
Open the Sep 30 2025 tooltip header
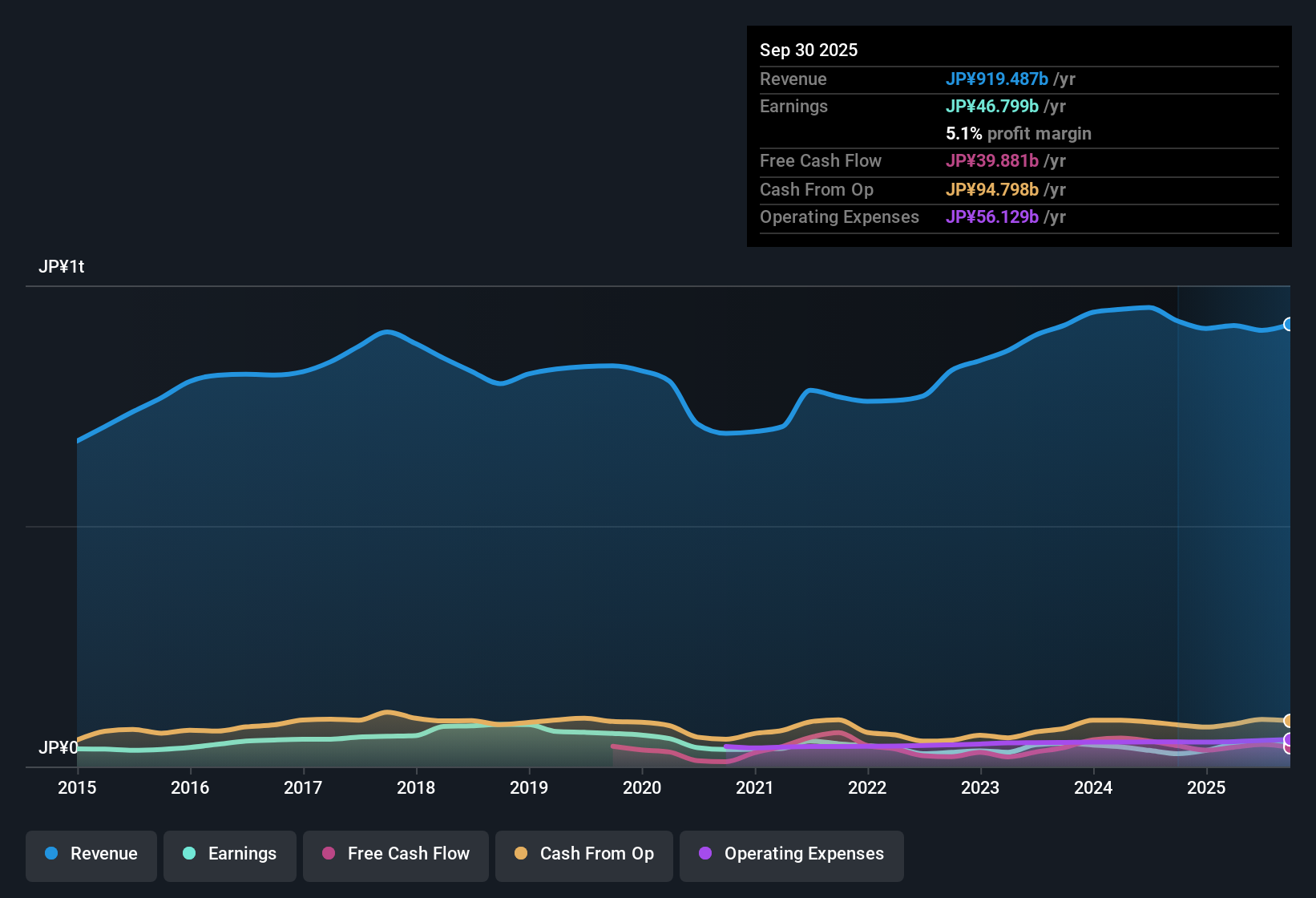pos(809,50)
